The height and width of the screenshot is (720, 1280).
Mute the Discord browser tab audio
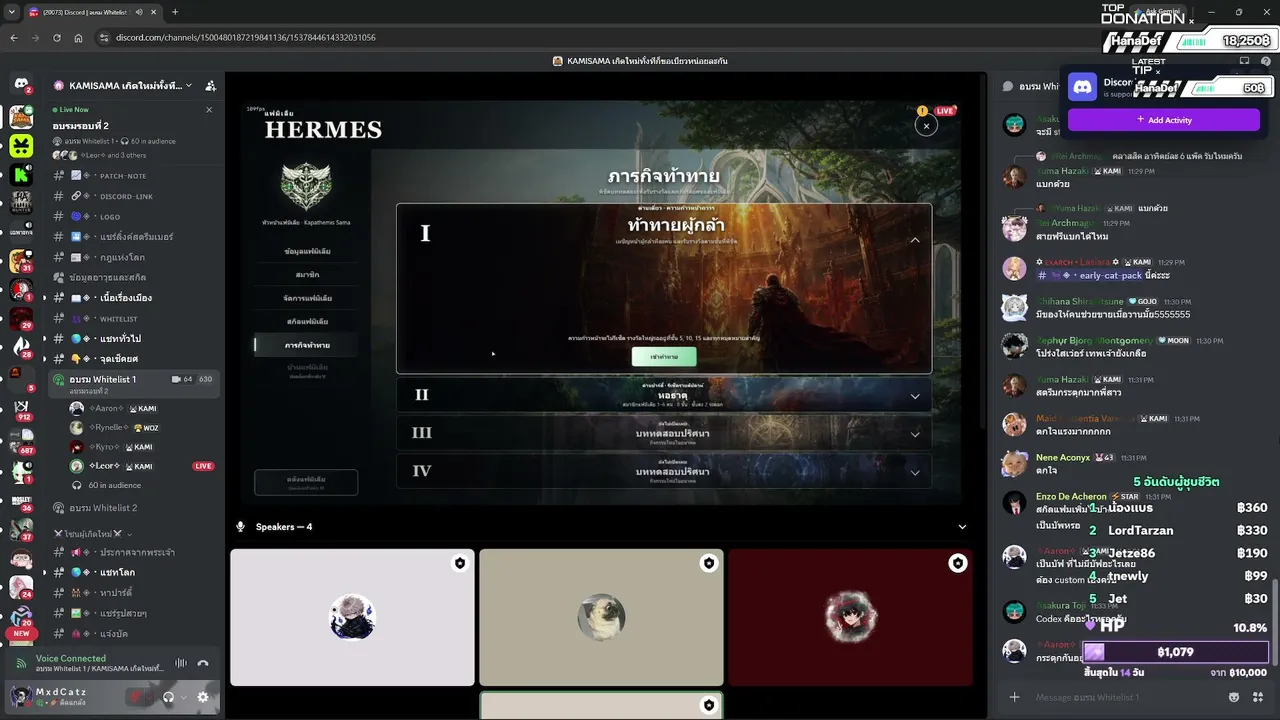coord(139,12)
